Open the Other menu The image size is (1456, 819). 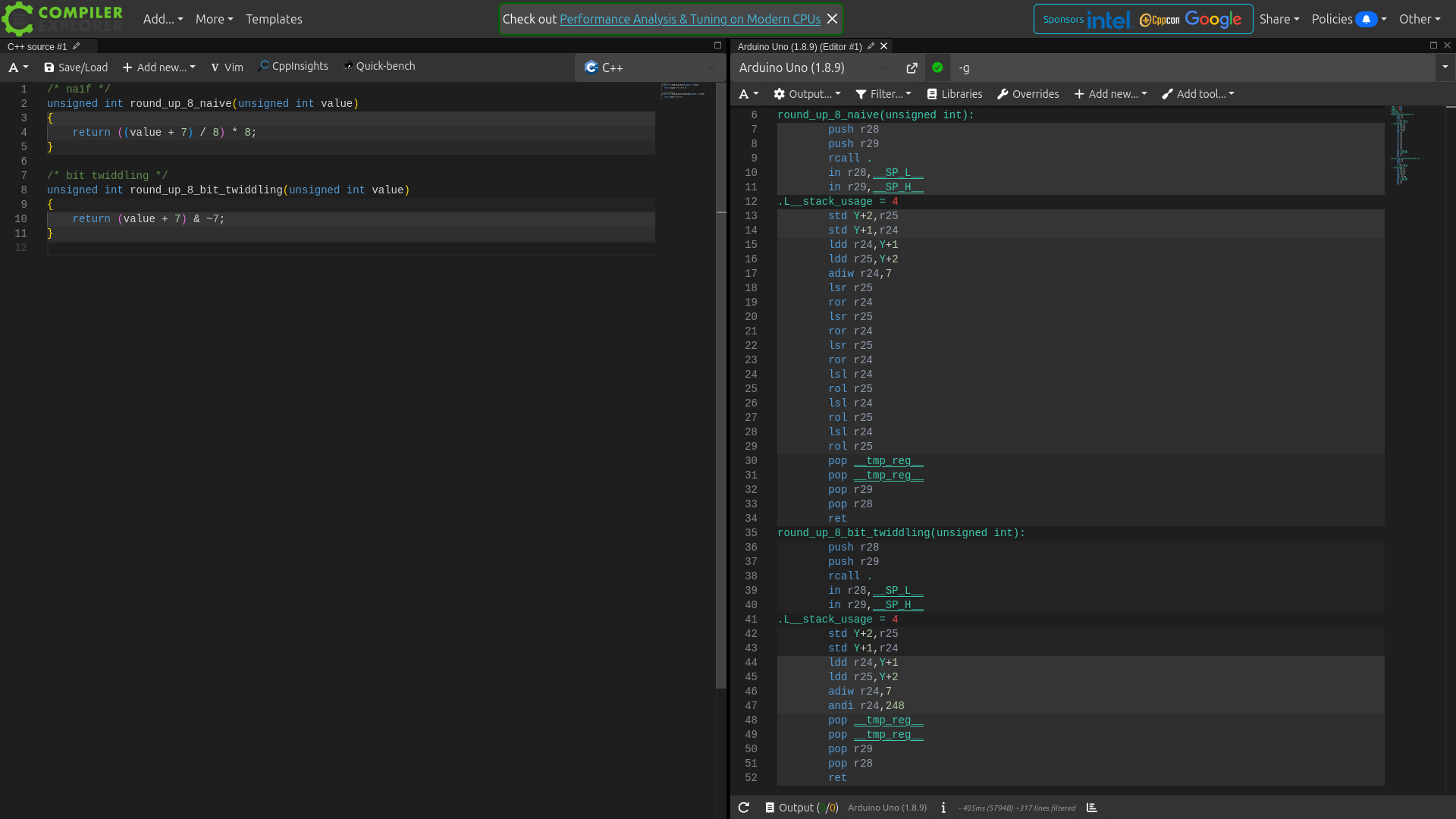click(1420, 19)
